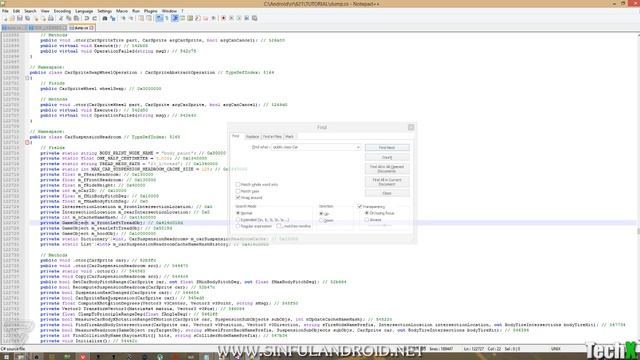Open the Encoding menu

[62, 11]
